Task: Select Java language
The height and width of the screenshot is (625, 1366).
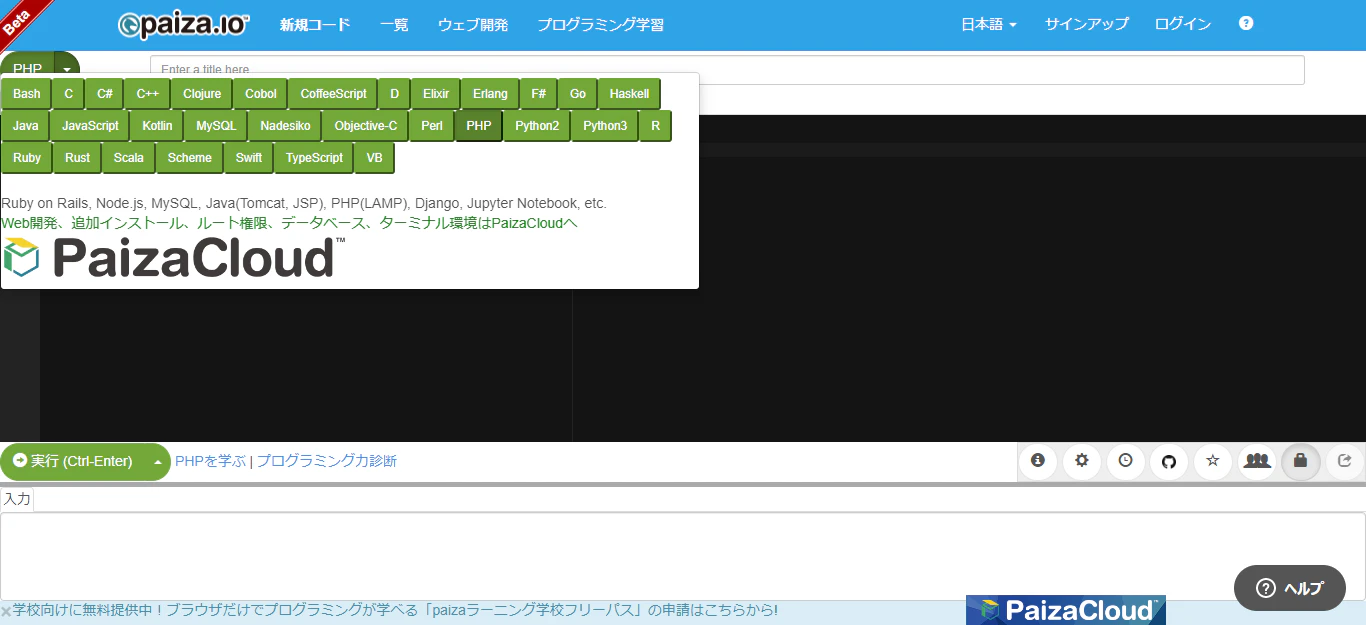Action: click(26, 126)
